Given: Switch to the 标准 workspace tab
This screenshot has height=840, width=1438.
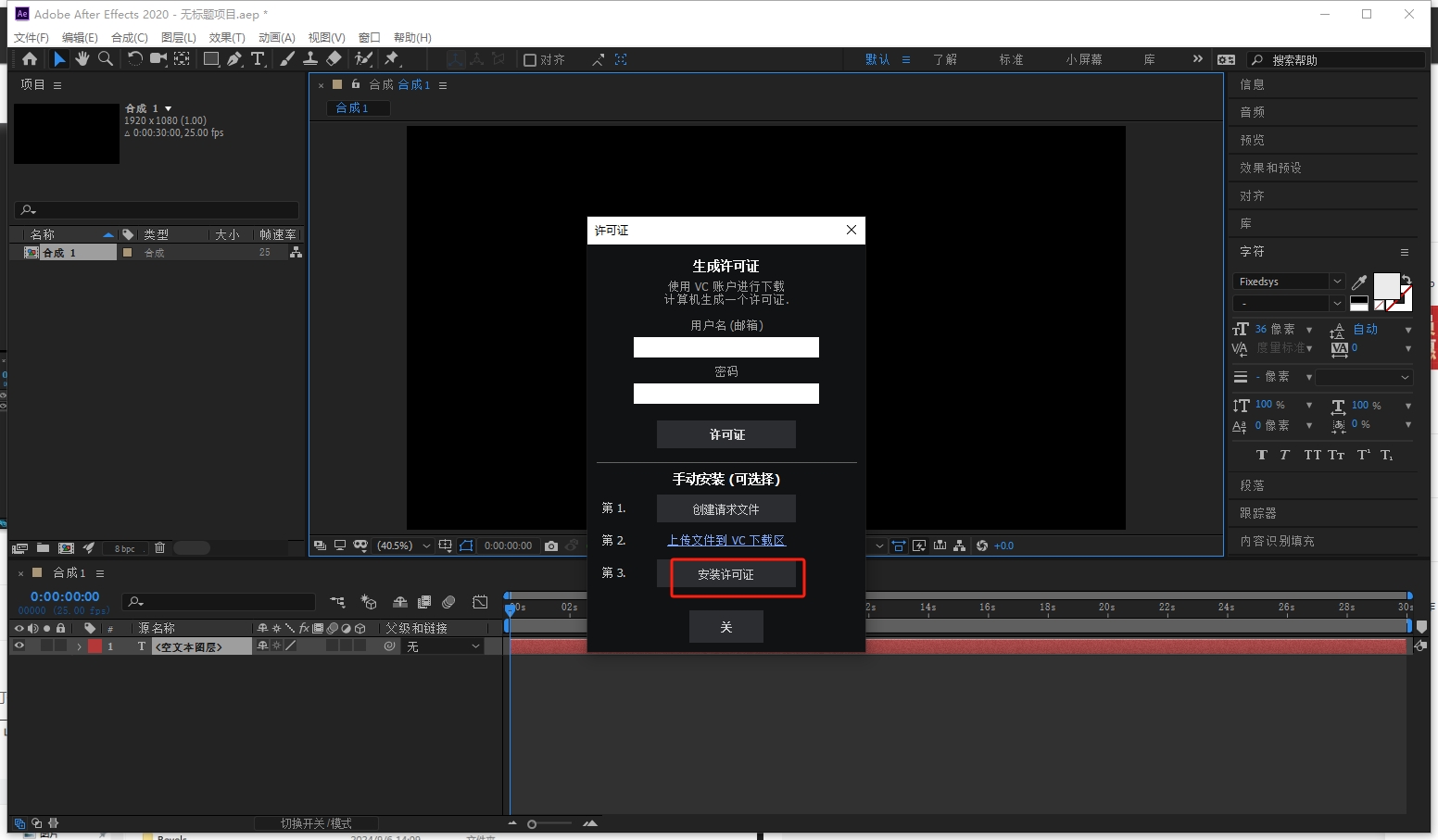Looking at the screenshot, I should pyautogui.click(x=1011, y=59).
